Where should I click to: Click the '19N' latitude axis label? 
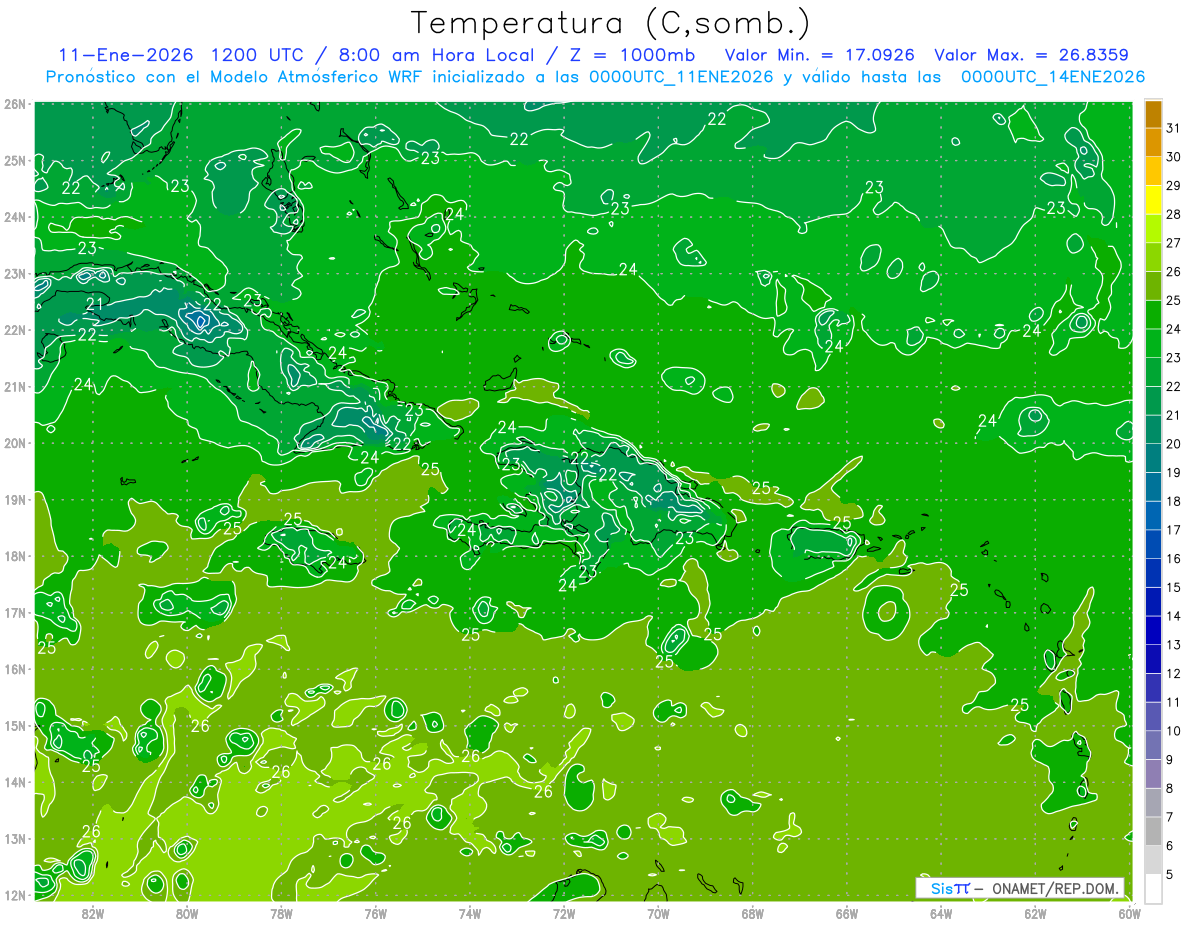14,500
